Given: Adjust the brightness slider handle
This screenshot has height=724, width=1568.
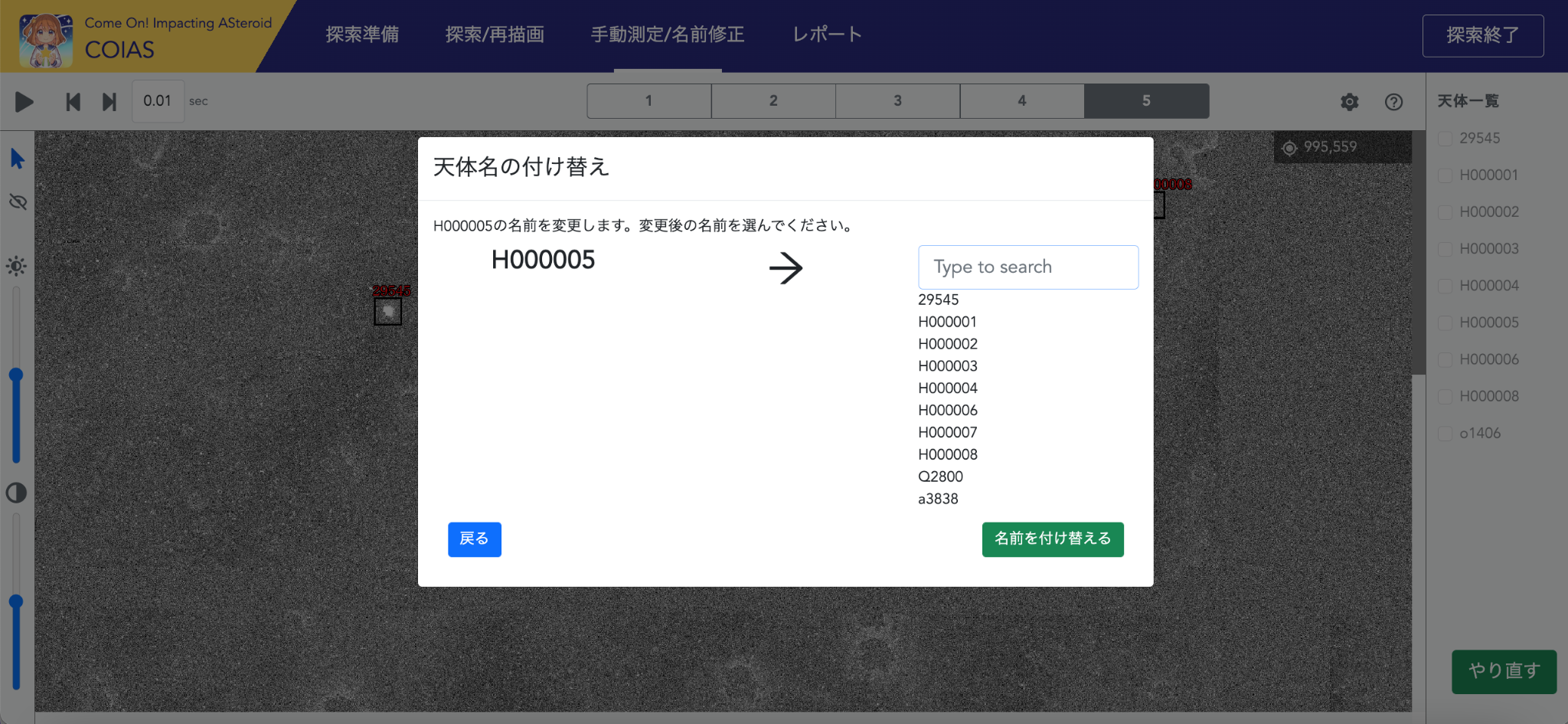Looking at the screenshot, I should pos(16,375).
